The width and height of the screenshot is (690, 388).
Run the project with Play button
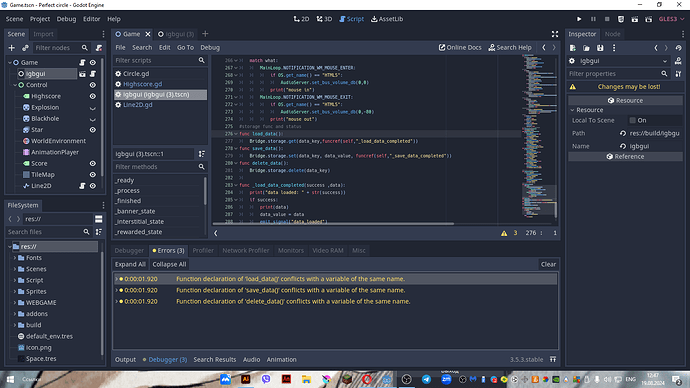click(x=579, y=19)
